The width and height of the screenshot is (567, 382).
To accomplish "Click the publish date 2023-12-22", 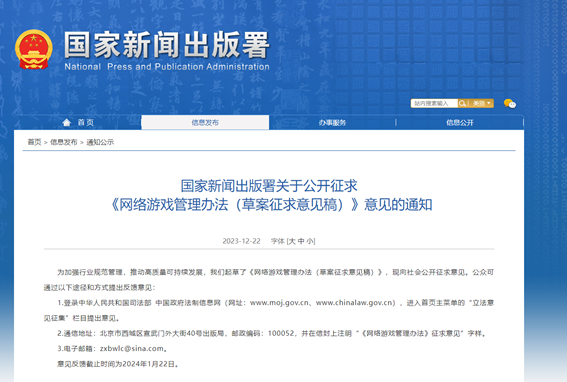I will [241, 241].
